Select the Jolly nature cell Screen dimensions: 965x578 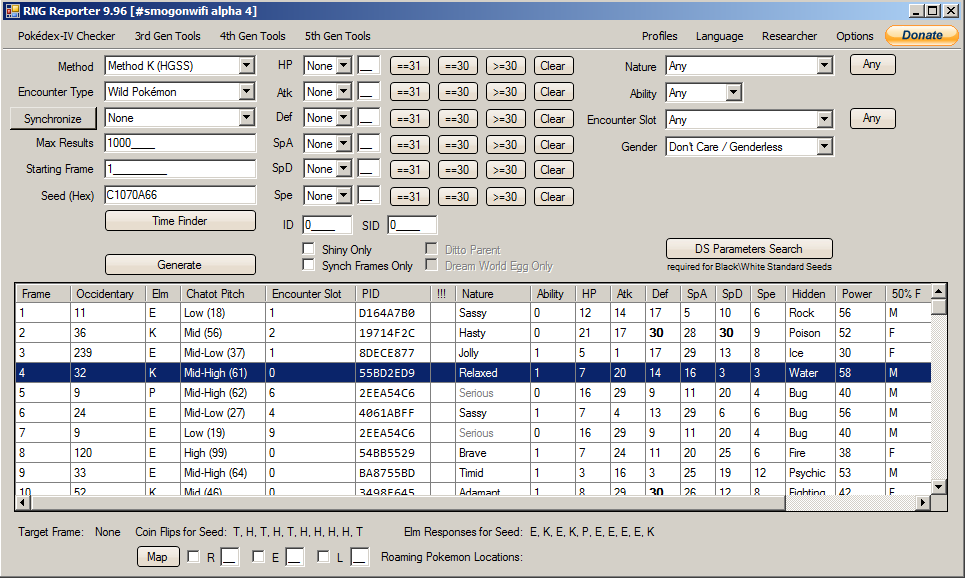pos(493,353)
